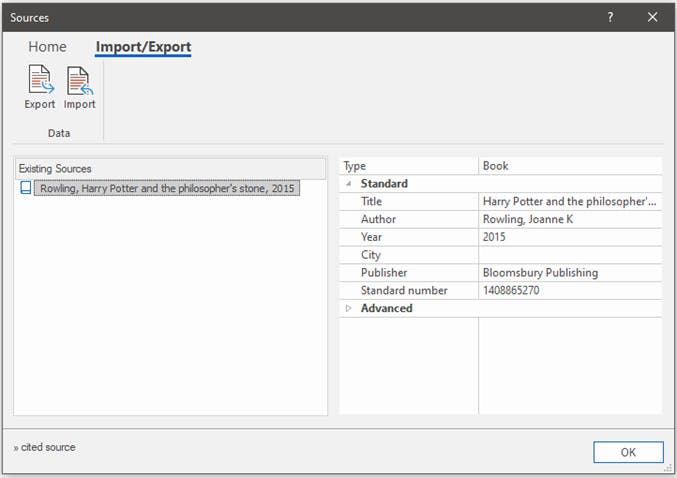Expand the Advanced properties group
This screenshot has height=478, width=677.
(348, 308)
